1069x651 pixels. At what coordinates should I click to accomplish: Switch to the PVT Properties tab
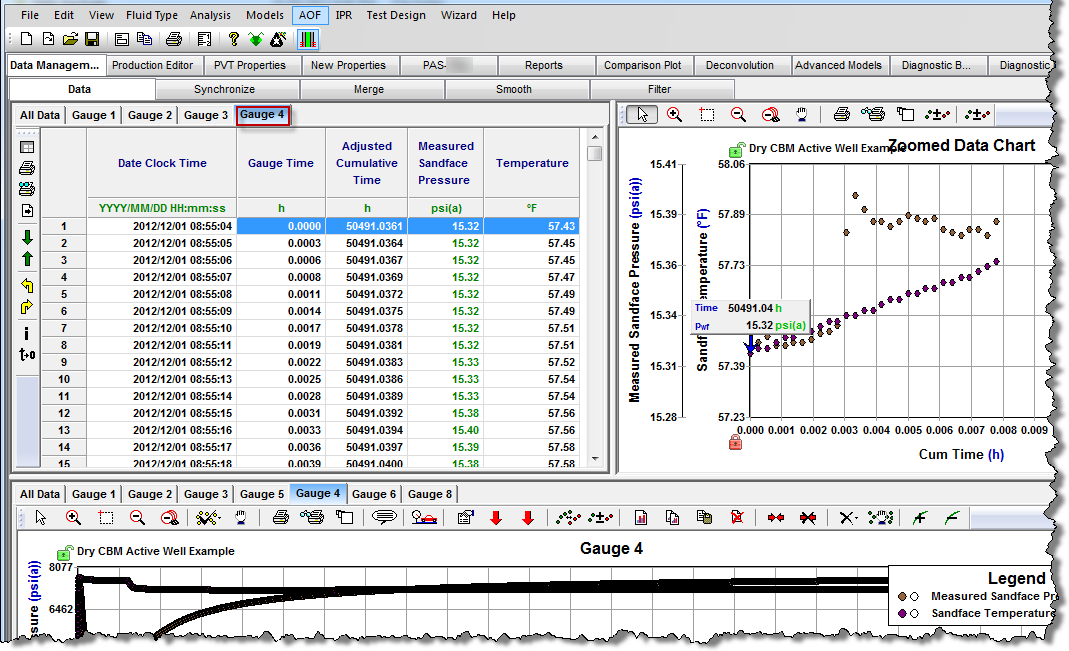250,65
